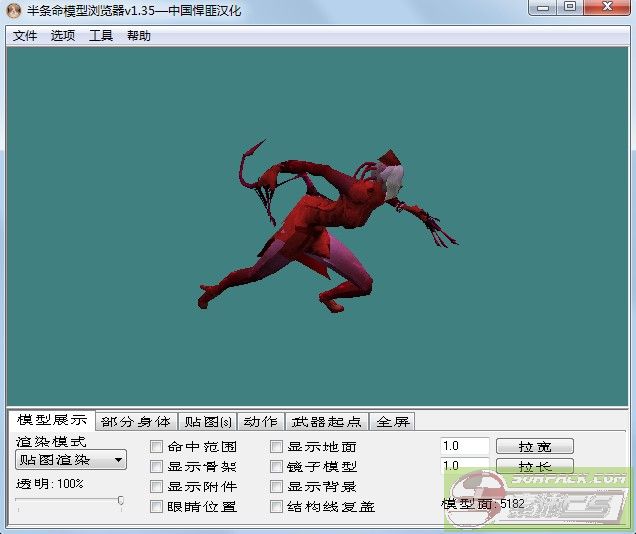The width and height of the screenshot is (636, 534).
Task: Expand the 渲染模式 dropdown showing 贴图渲染
Action: (x=71, y=460)
